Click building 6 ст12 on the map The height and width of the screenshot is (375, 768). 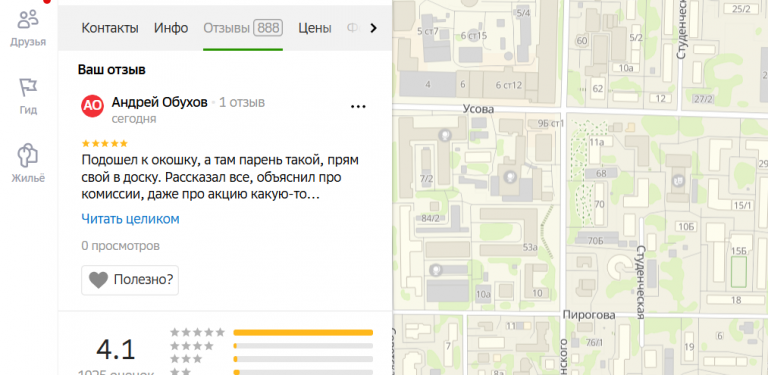[x=509, y=85]
